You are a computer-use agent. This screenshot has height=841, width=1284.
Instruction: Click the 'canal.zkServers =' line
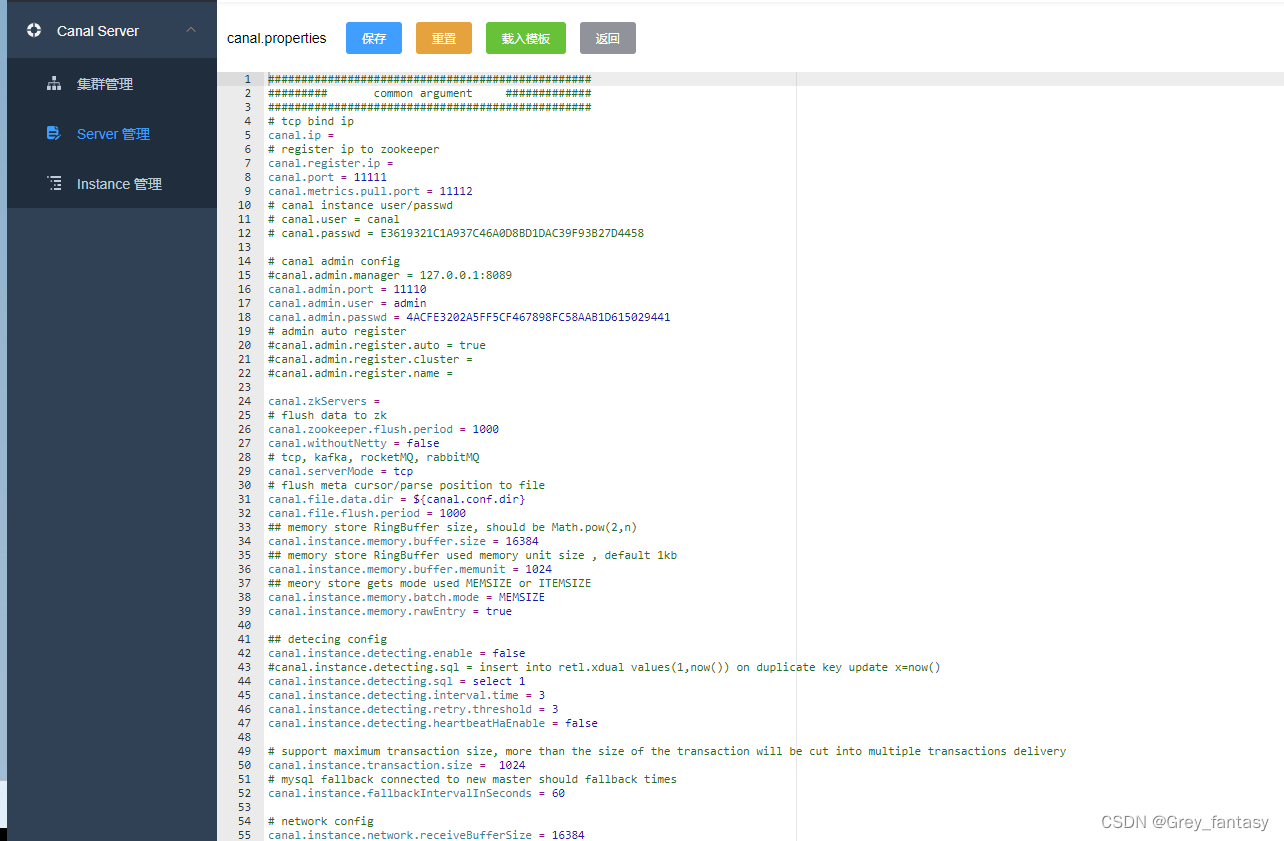324,401
